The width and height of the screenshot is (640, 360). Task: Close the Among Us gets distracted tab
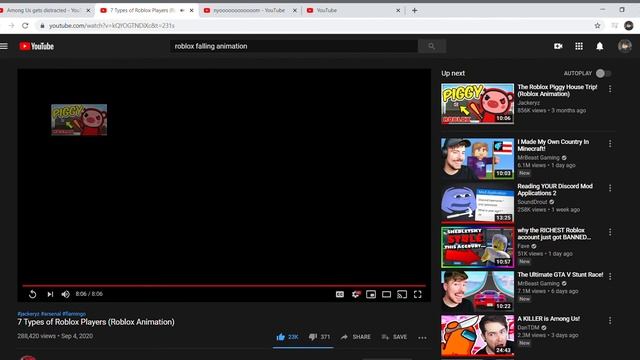click(88, 10)
